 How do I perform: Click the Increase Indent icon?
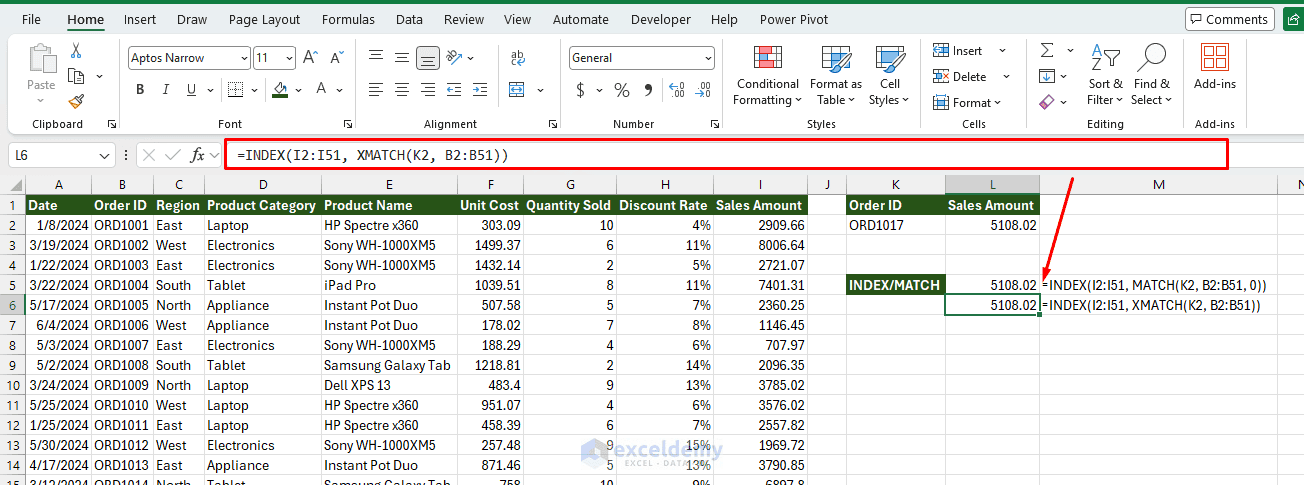click(x=481, y=90)
